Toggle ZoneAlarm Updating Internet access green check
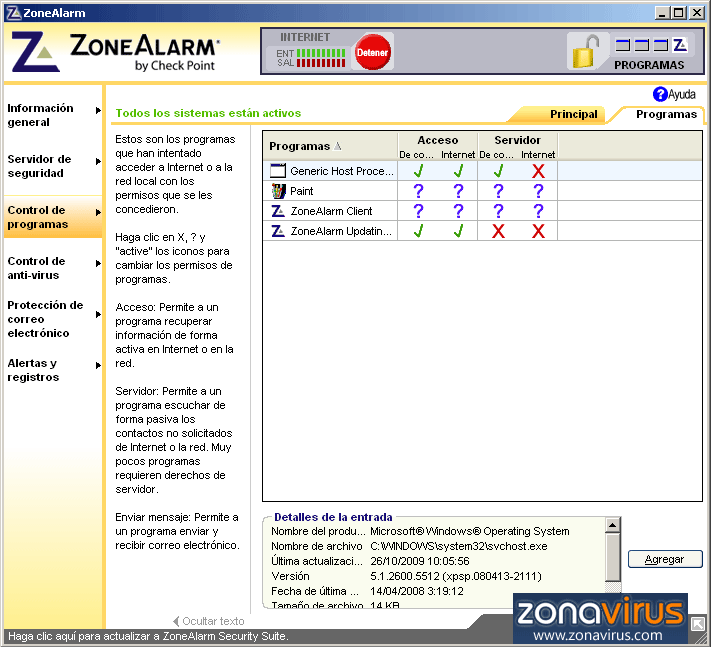The height and width of the screenshot is (647, 711). [458, 231]
